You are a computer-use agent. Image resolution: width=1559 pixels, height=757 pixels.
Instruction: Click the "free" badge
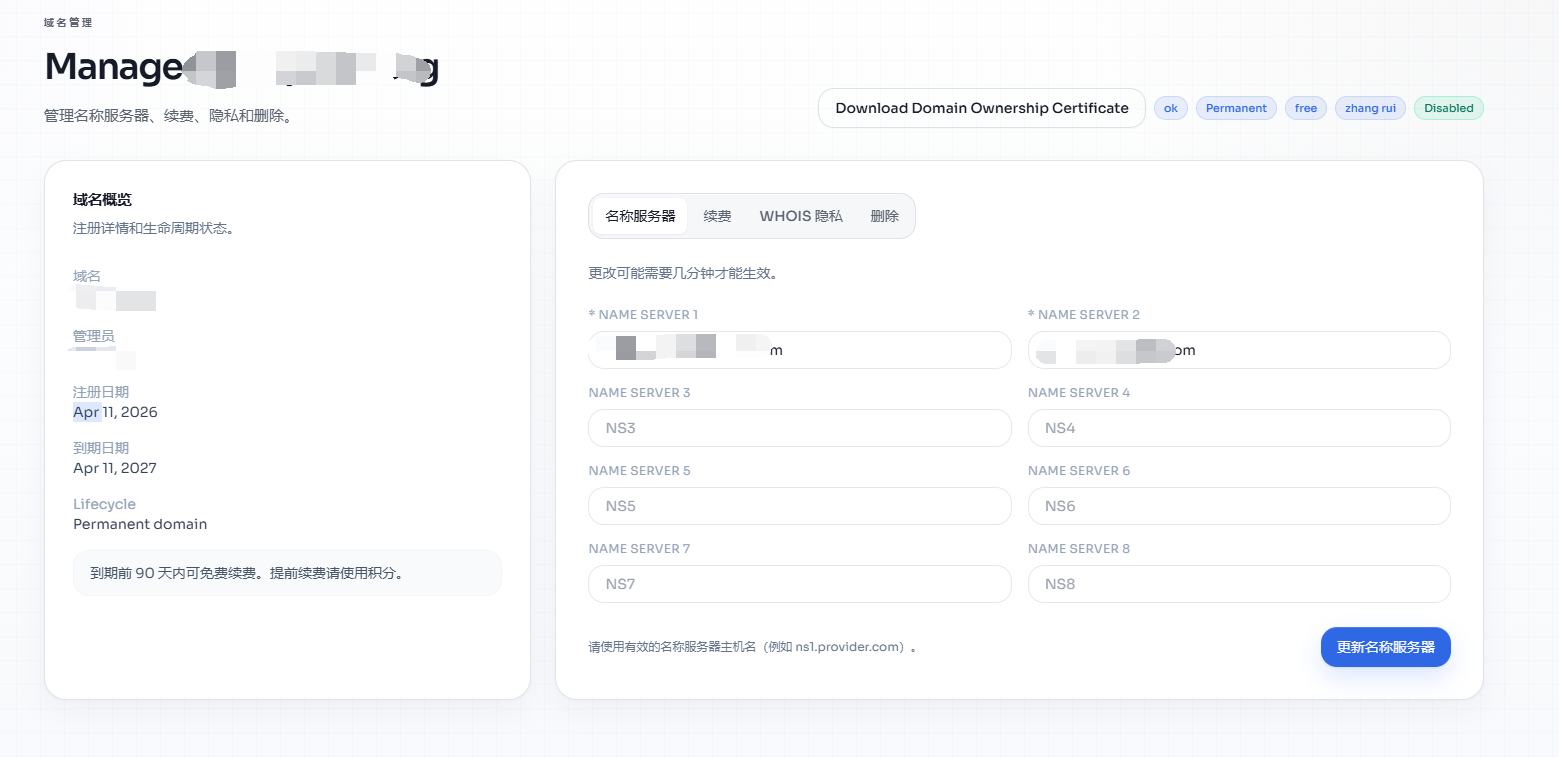coord(1305,108)
